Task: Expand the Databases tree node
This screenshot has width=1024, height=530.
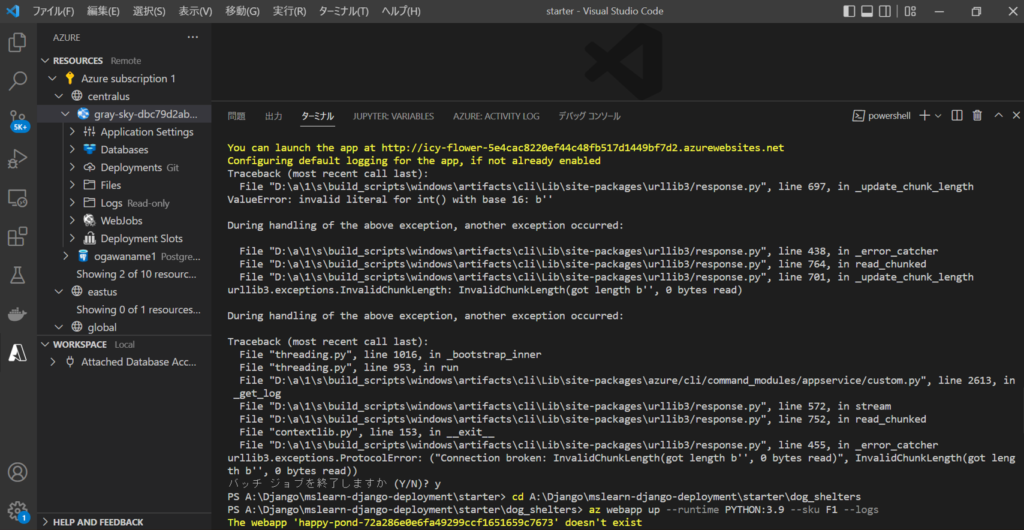Action: pos(74,150)
